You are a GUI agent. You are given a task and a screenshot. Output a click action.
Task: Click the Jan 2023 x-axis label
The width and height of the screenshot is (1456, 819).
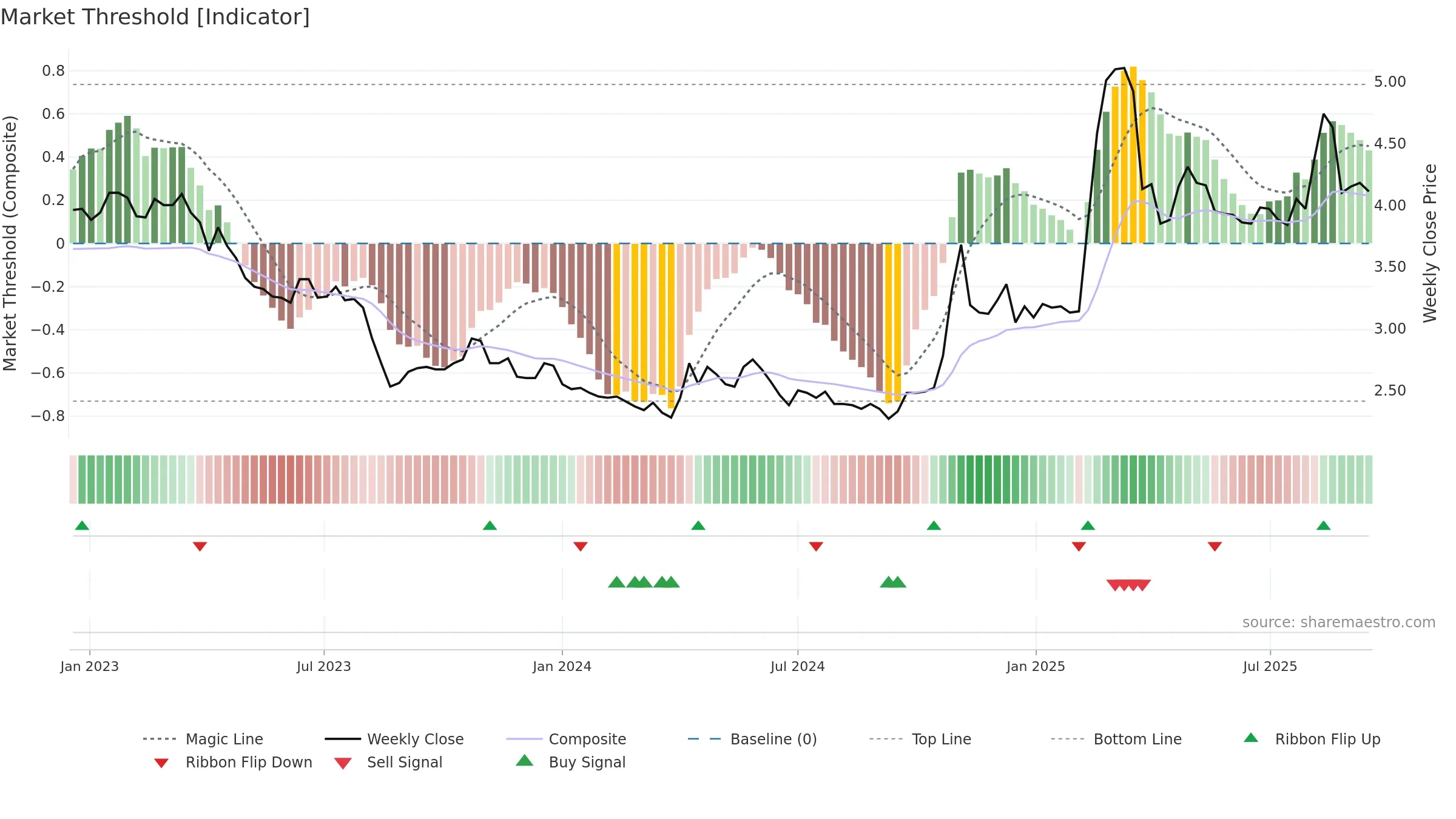point(90,666)
